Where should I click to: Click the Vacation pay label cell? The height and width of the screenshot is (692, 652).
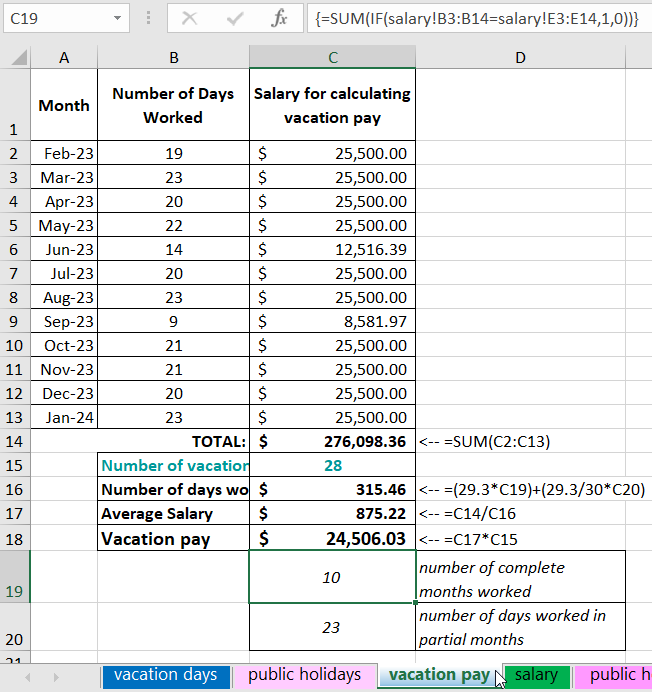[x=173, y=538]
